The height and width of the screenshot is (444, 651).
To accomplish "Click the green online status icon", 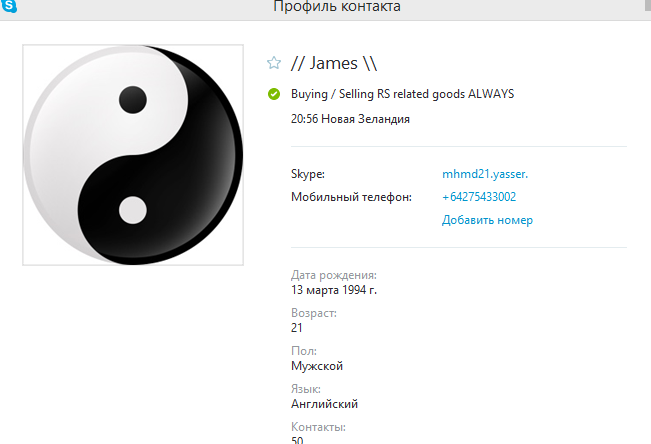I will (274, 94).
